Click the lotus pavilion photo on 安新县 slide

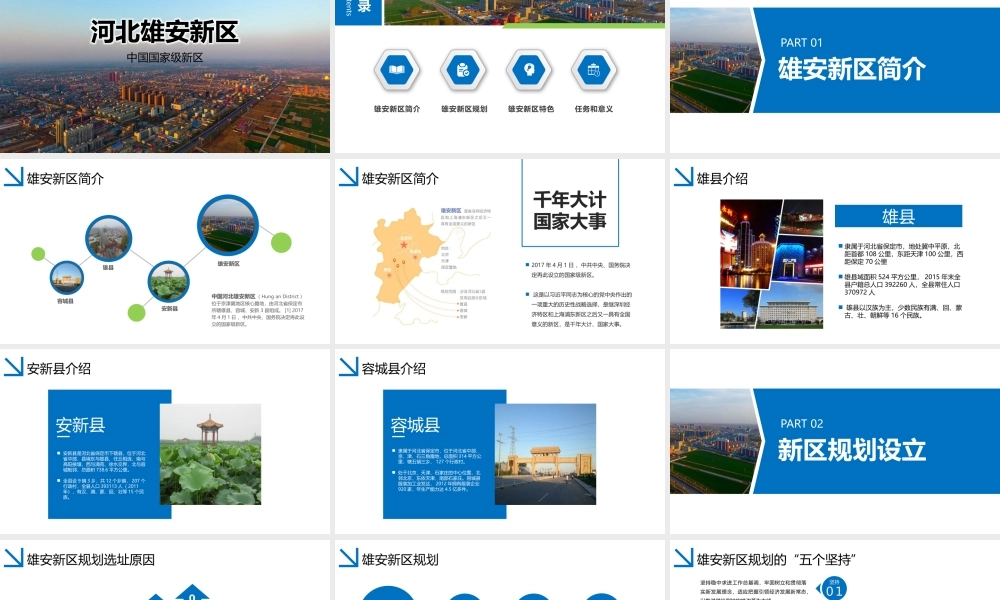click(x=210, y=454)
